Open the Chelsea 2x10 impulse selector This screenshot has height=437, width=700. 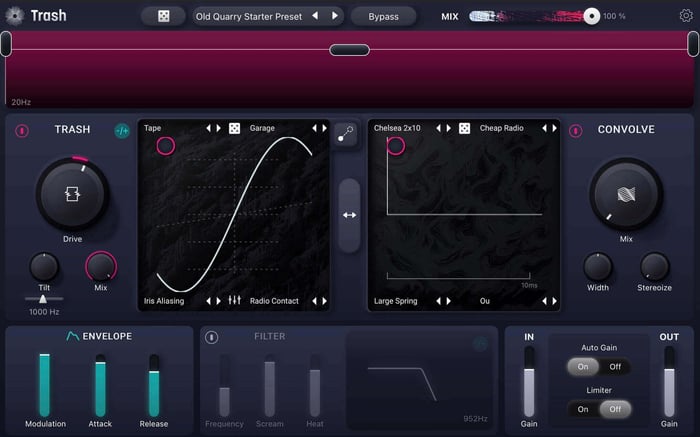coord(397,128)
